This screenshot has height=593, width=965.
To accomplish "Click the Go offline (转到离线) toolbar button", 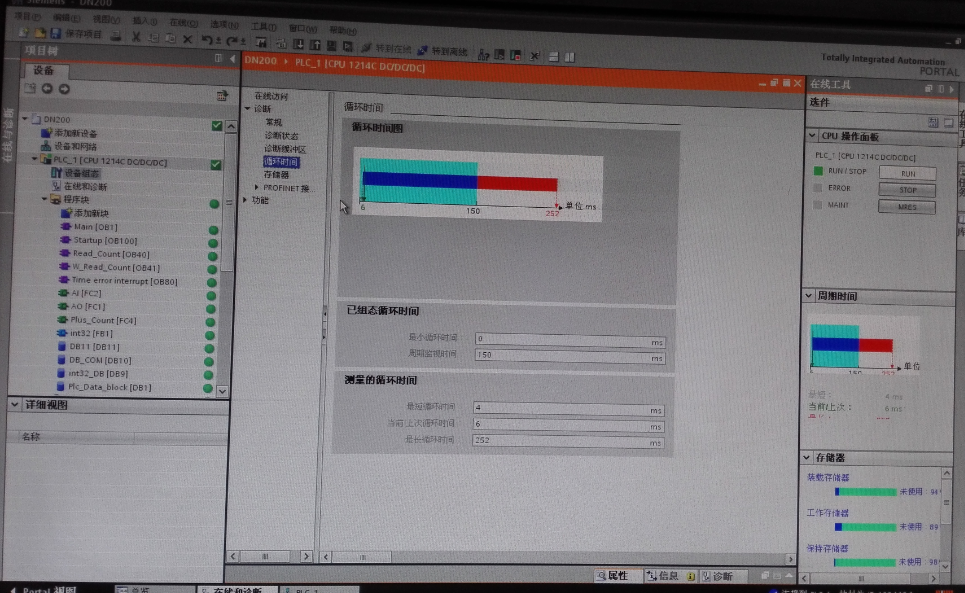I will (x=442, y=50).
